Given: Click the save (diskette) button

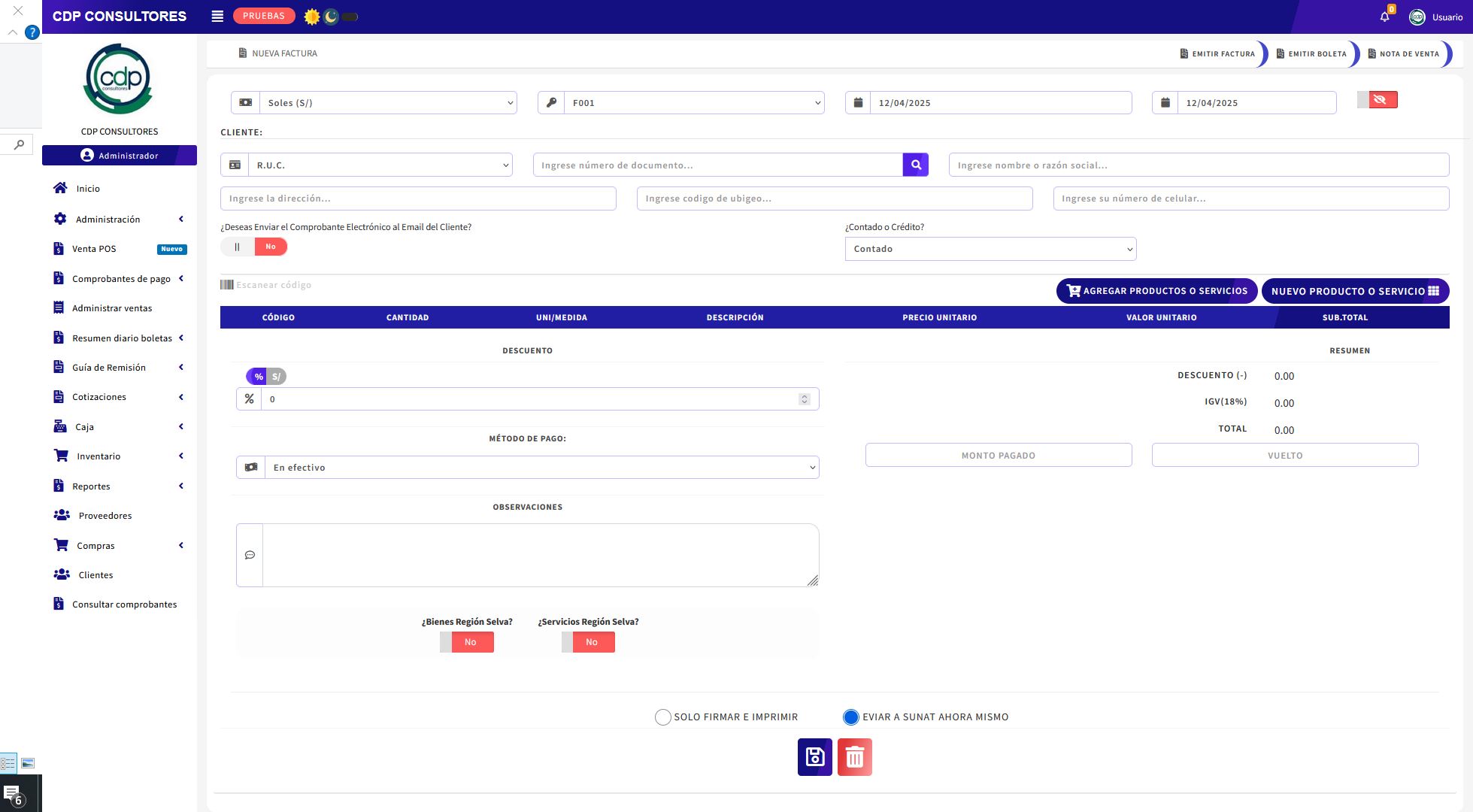Looking at the screenshot, I should (x=815, y=757).
